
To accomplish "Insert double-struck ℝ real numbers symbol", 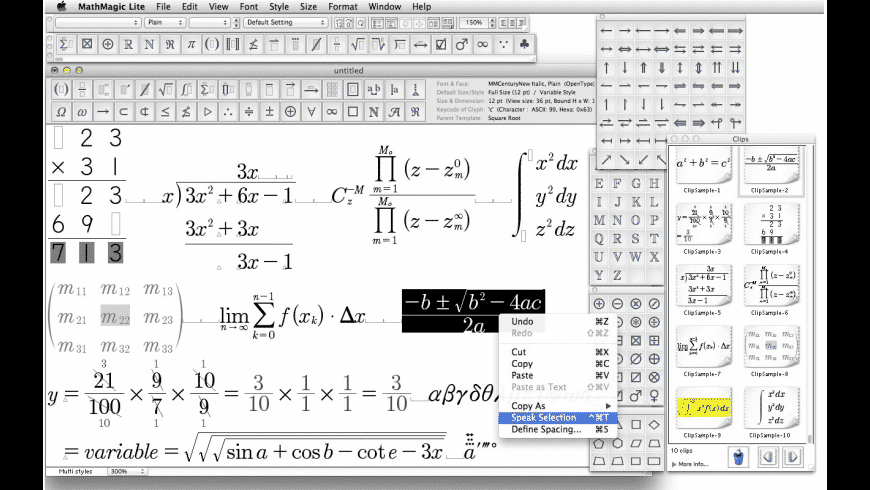I will point(128,44).
